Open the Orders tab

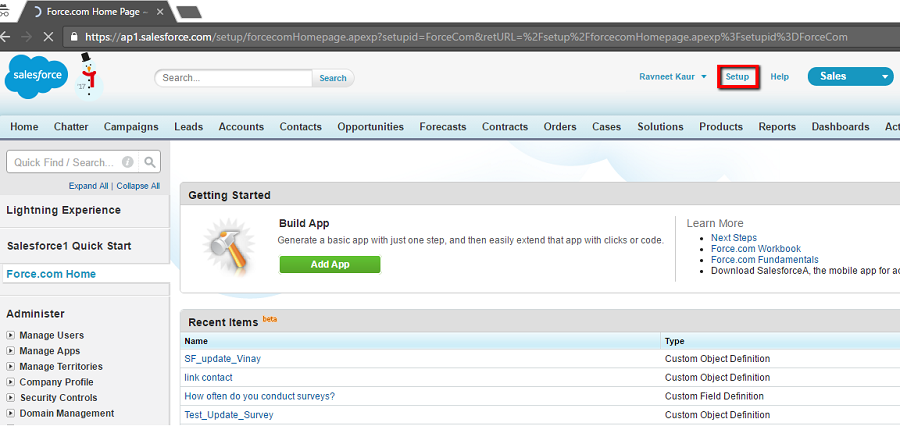point(560,127)
